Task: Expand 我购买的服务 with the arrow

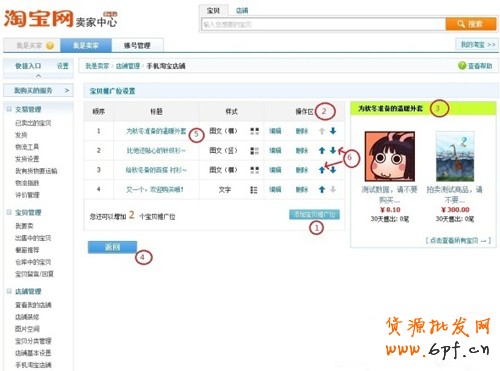Action: pos(67,90)
